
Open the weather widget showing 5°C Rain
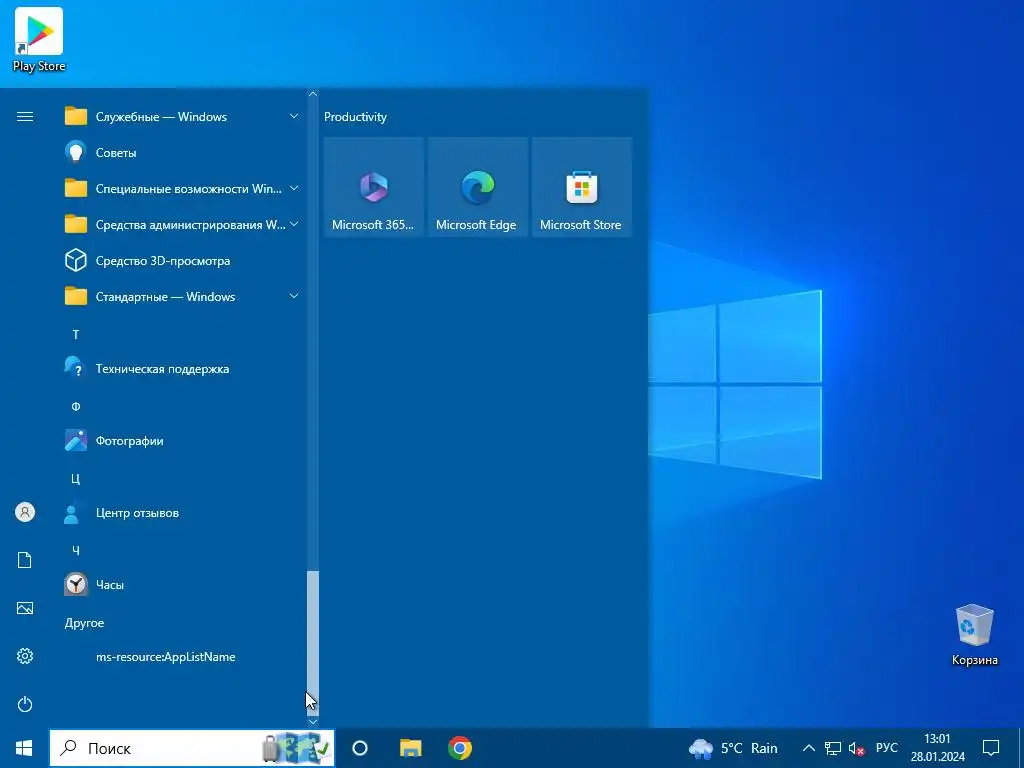(x=733, y=748)
